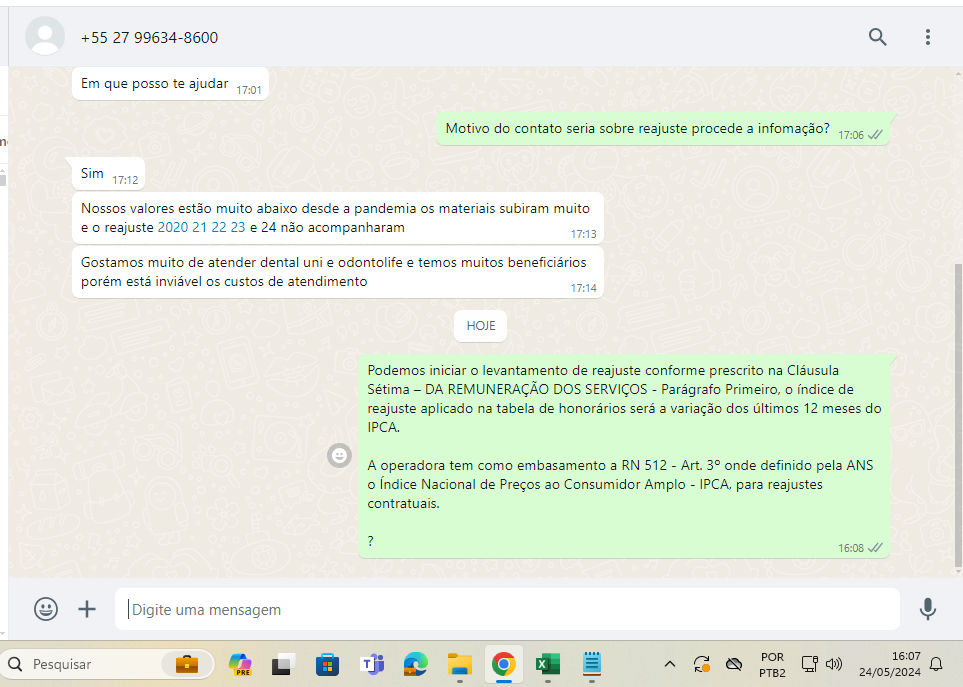Viewport: 963px width, 687px height.
Task: Open the notifications bell in taskbar
Action: point(936,664)
